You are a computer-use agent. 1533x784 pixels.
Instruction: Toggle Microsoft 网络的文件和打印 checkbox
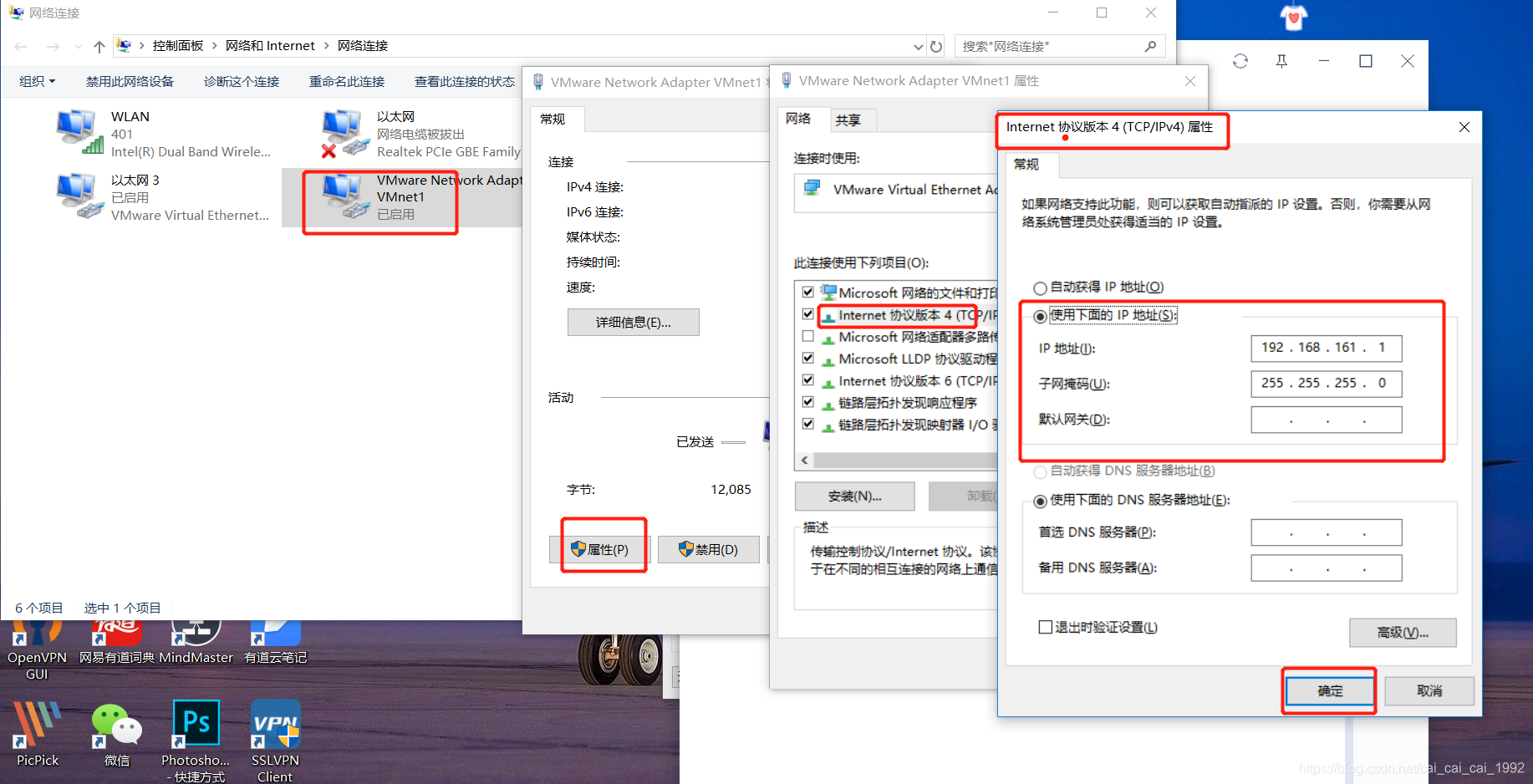807,293
